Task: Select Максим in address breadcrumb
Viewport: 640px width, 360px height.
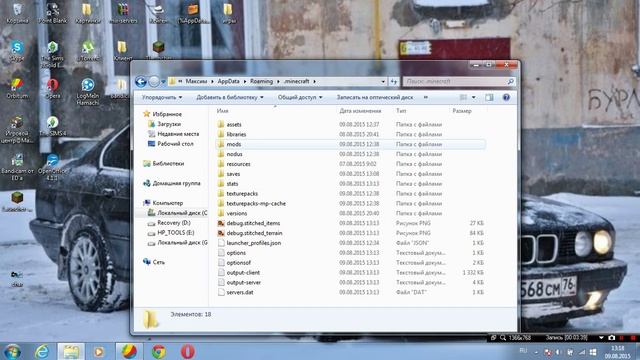Action: pyautogui.click(x=196, y=82)
